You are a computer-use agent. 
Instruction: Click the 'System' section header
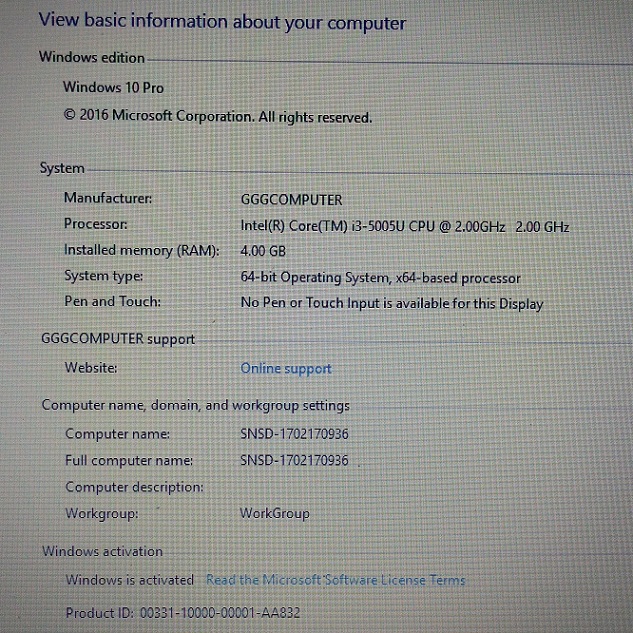pyautogui.click(x=62, y=168)
